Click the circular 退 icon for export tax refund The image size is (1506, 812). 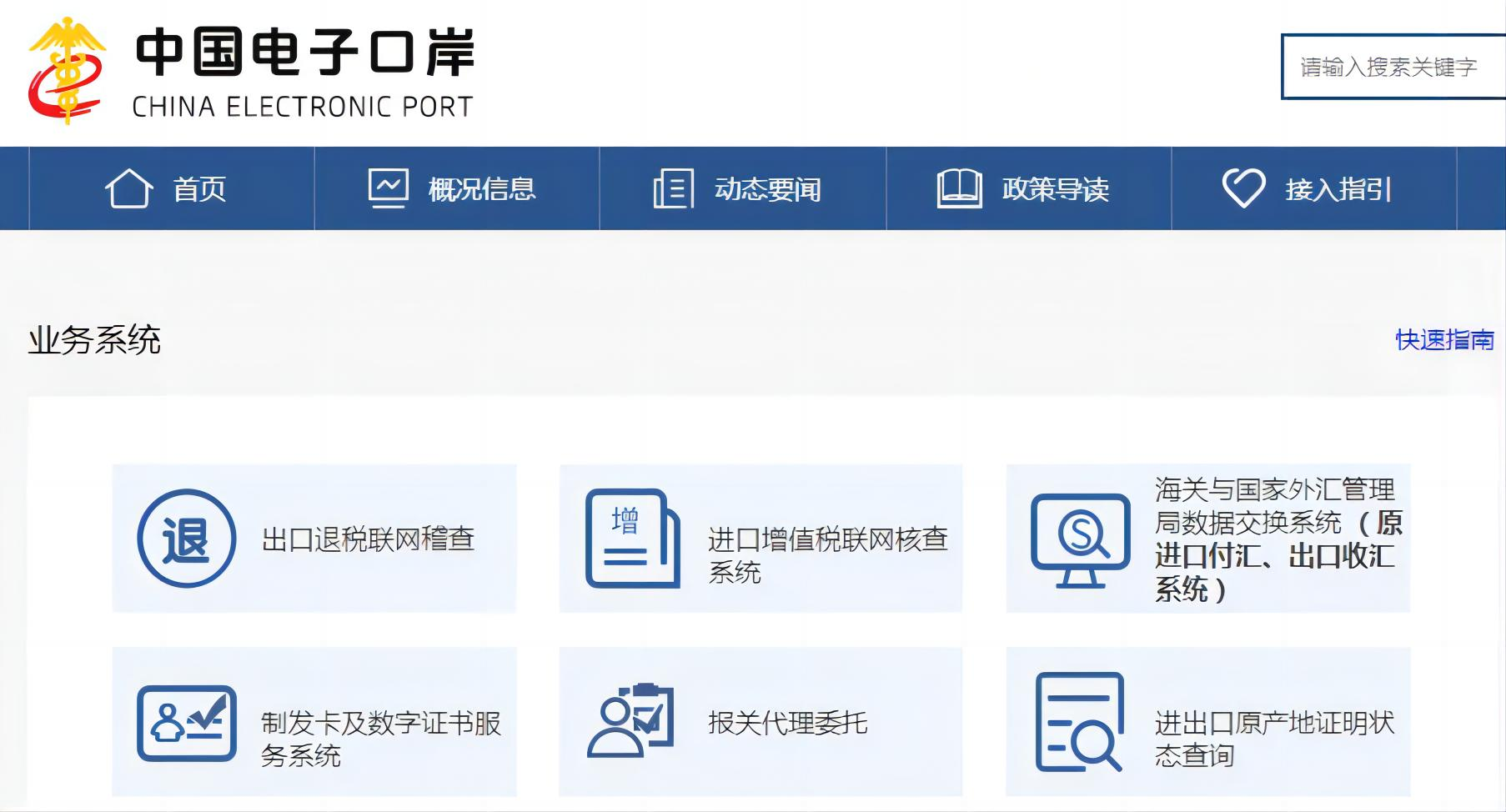(x=187, y=539)
